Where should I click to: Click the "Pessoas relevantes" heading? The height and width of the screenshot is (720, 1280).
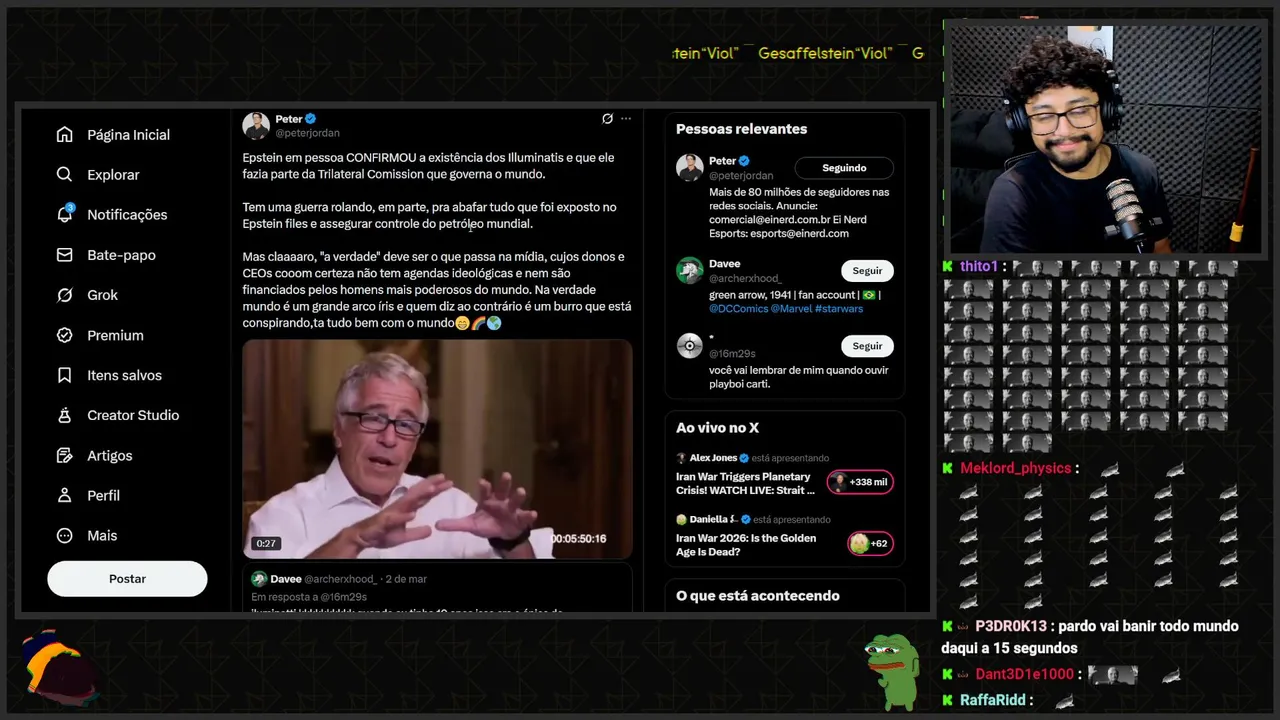[741, 129]
